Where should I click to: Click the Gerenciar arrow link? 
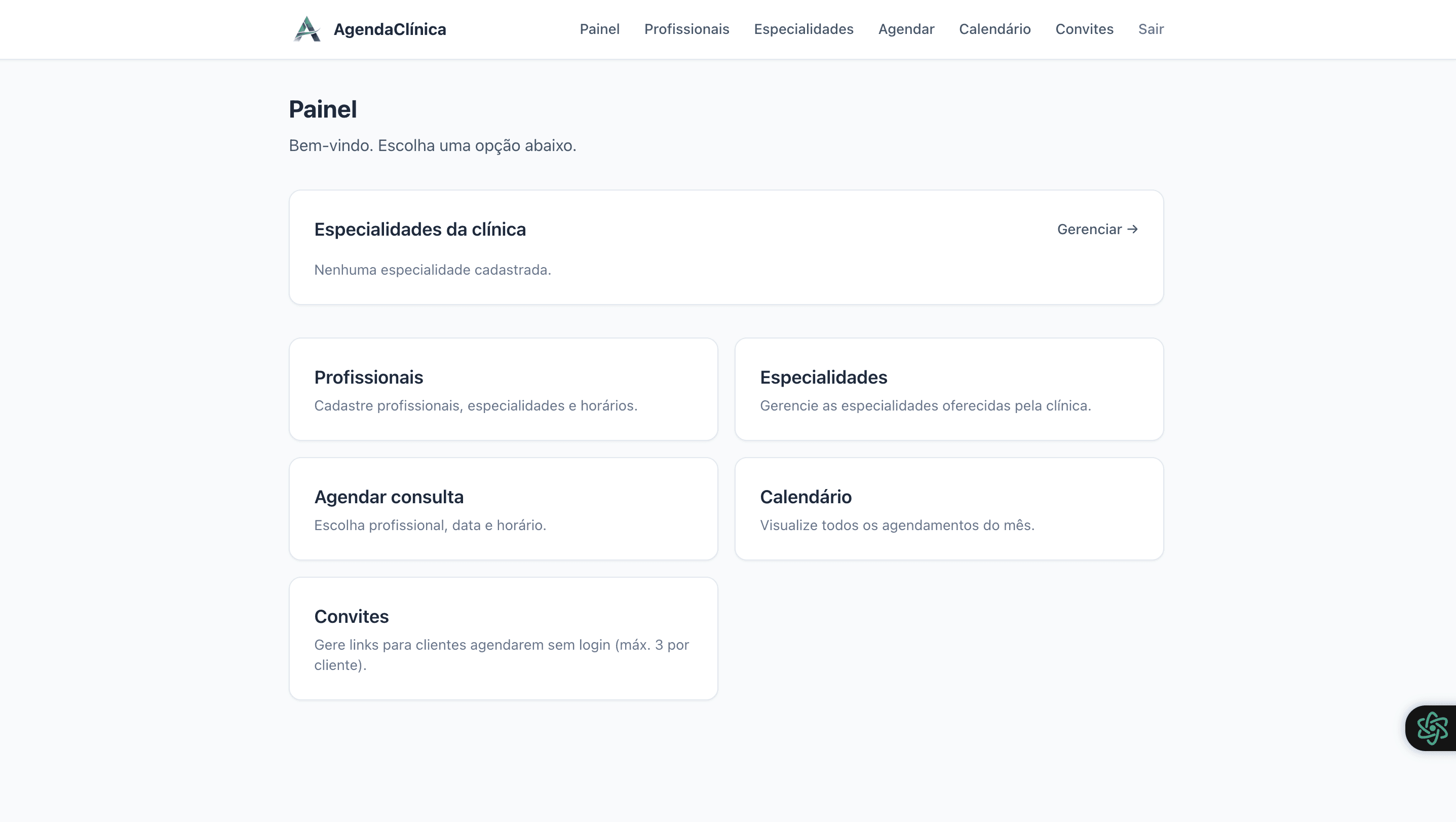pos(1097,229)
